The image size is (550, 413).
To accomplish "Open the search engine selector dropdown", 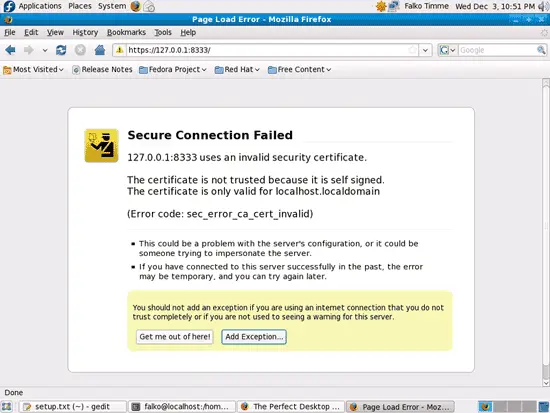I will (x=448, y=50).
